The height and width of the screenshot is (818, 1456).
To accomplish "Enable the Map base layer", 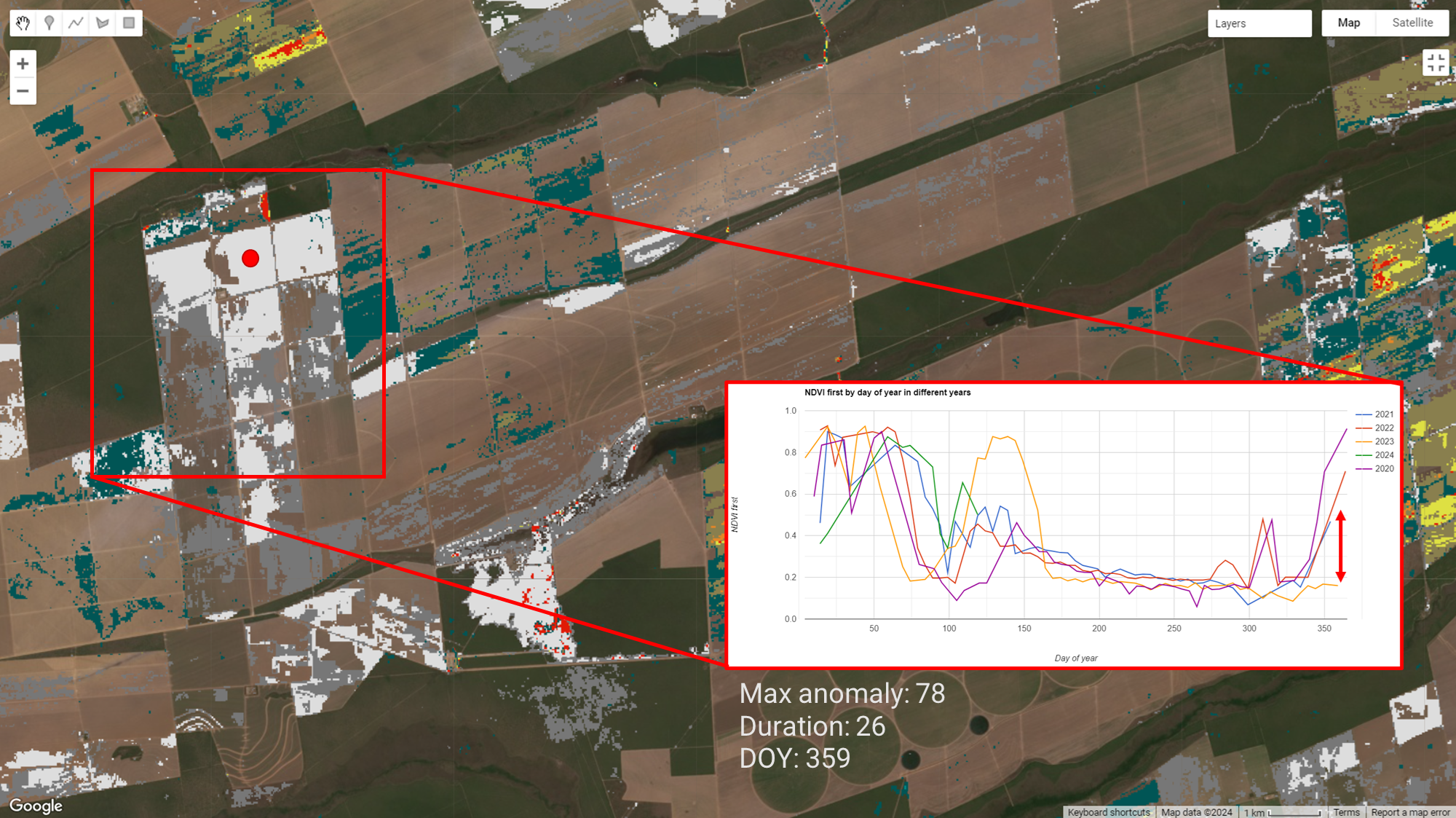I will (1348, 23).
